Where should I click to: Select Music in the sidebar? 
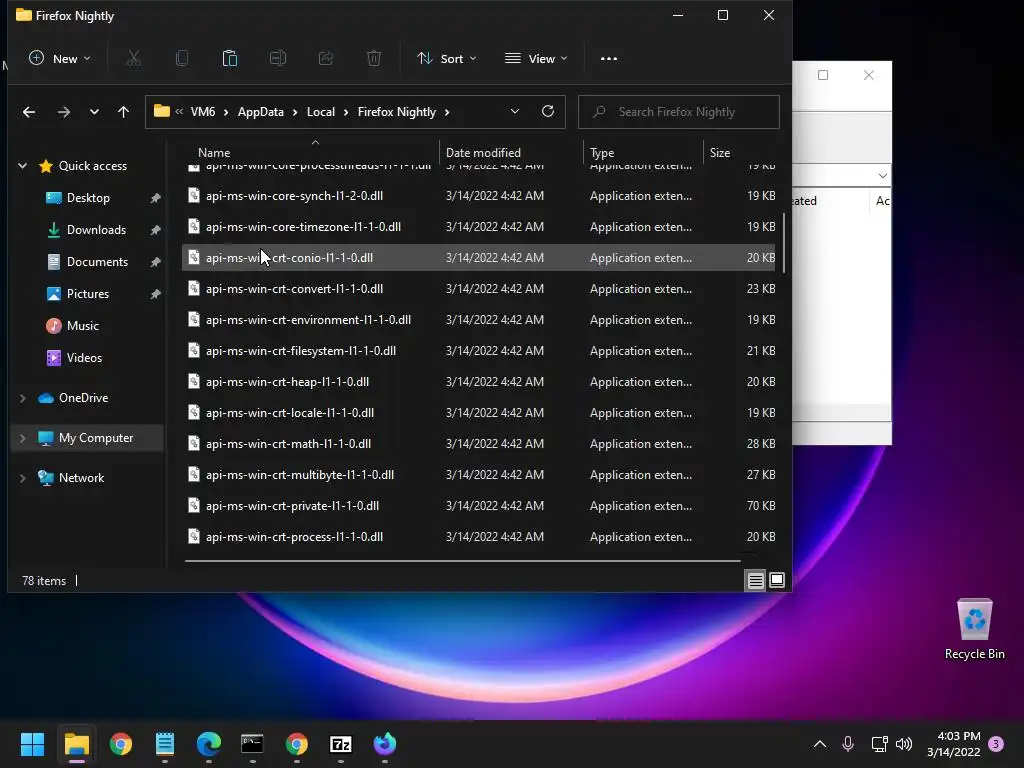point(82,326)
